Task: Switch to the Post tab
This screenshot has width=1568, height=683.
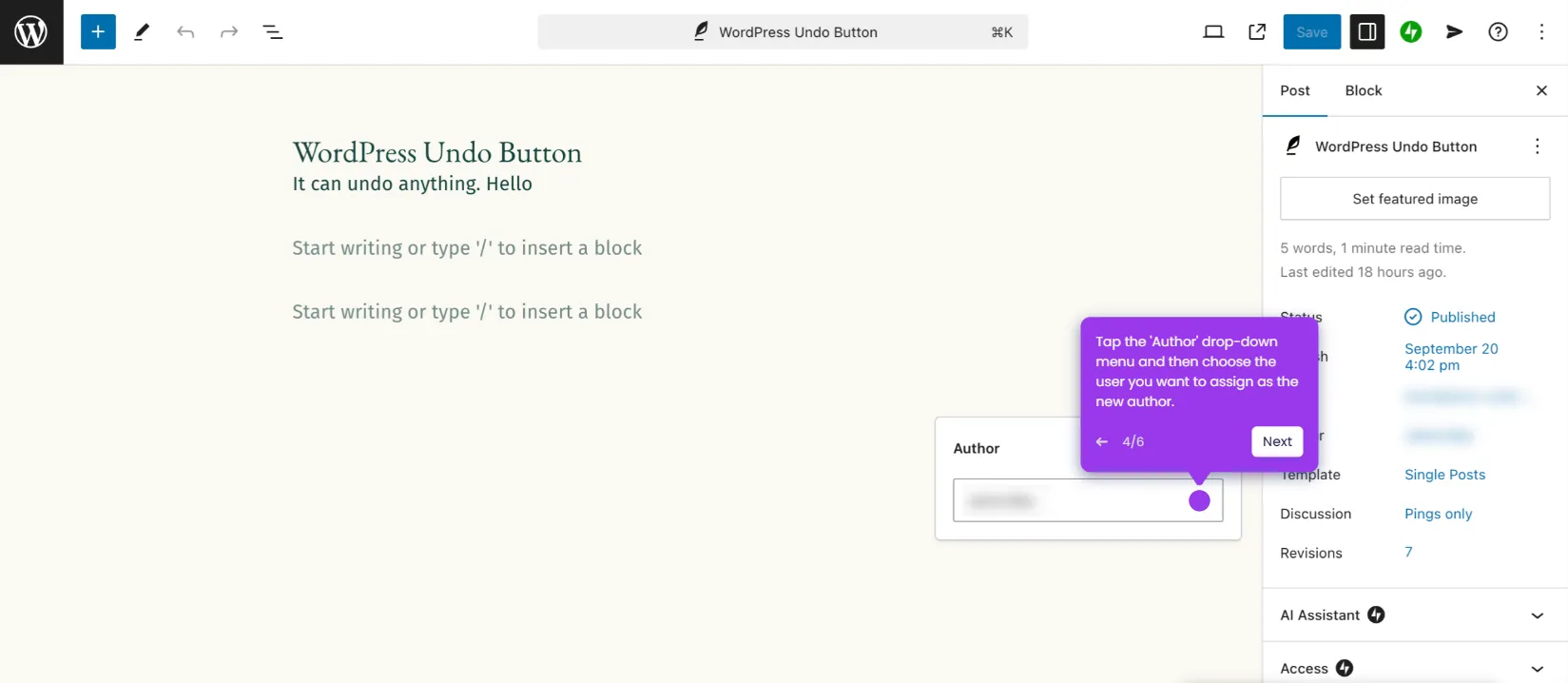Action: (x=1295, y=91)
